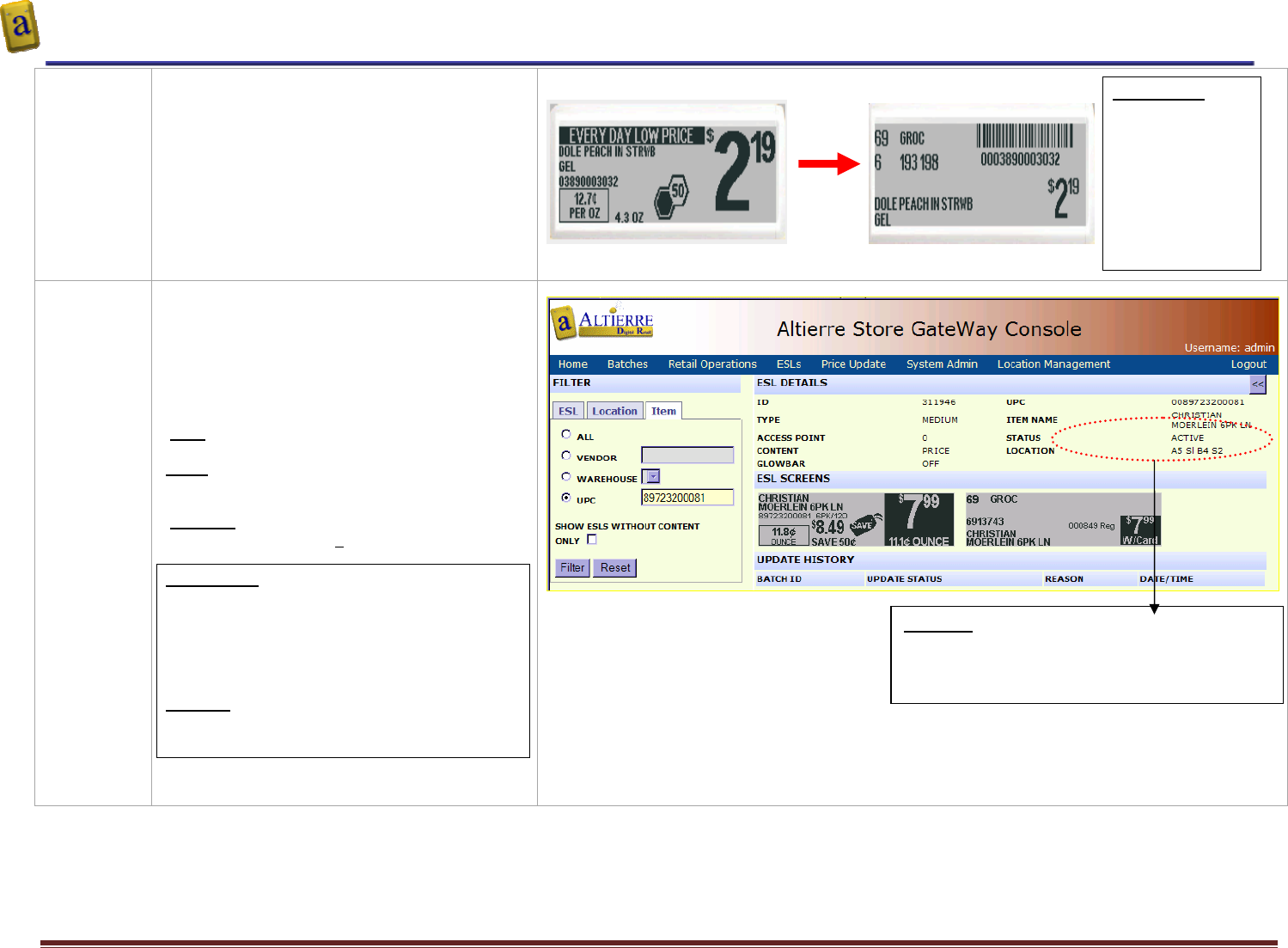Click the ESL screen preview showing SAVE 50¢
The image size is (1288, 948).
click(855, 519)
